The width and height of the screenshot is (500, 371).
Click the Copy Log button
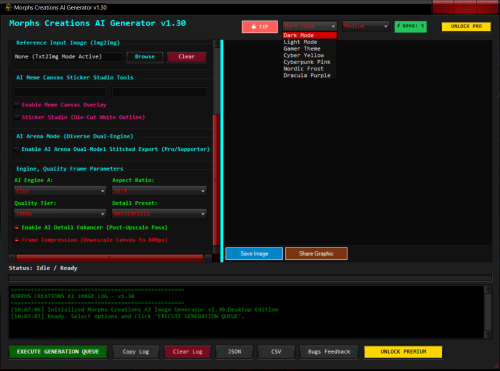(136, 352)
